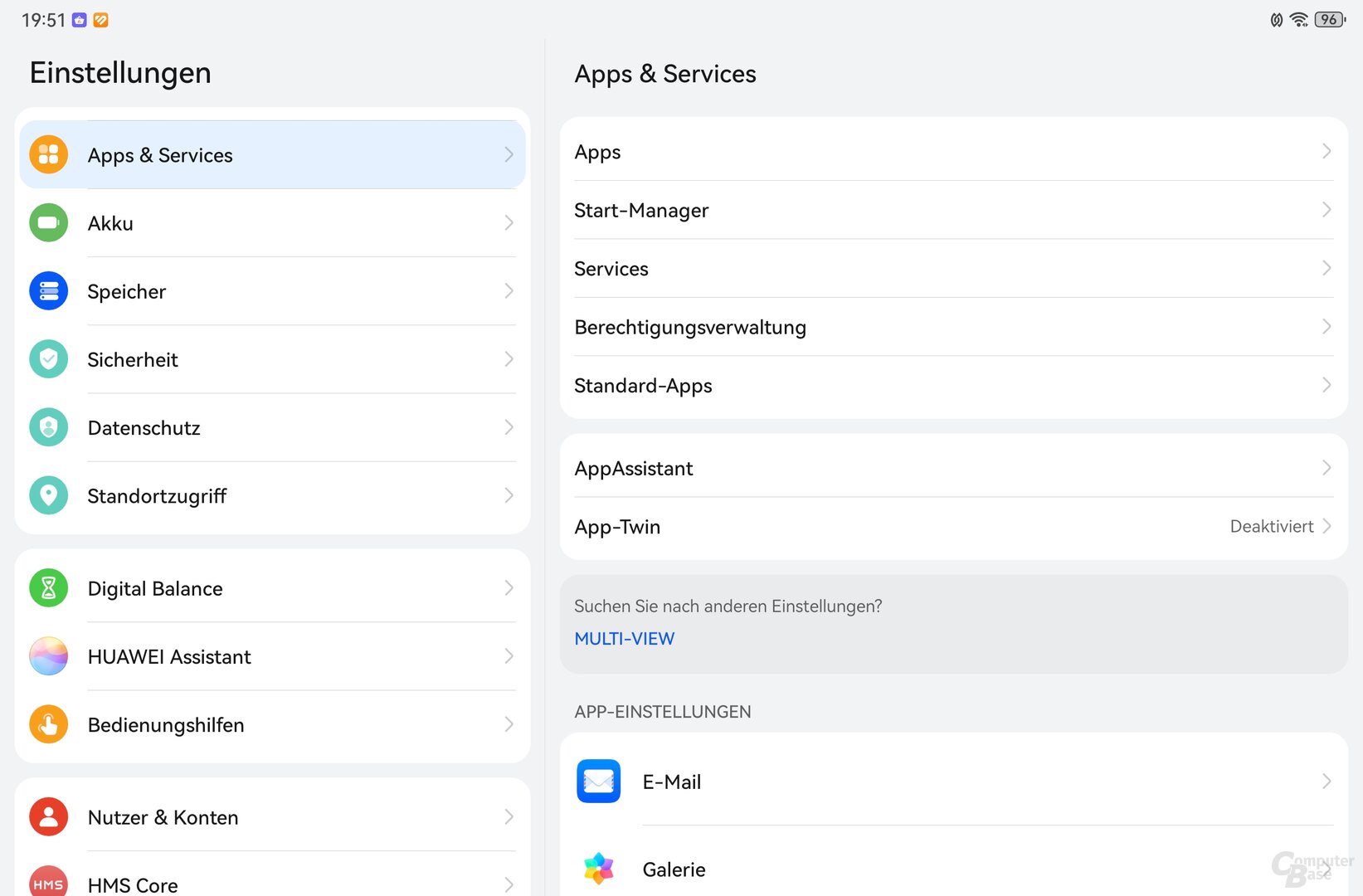The image size is (1363, 896).
Task: Tap the red HMS Core icon
Action: click(x=49, y=883)
